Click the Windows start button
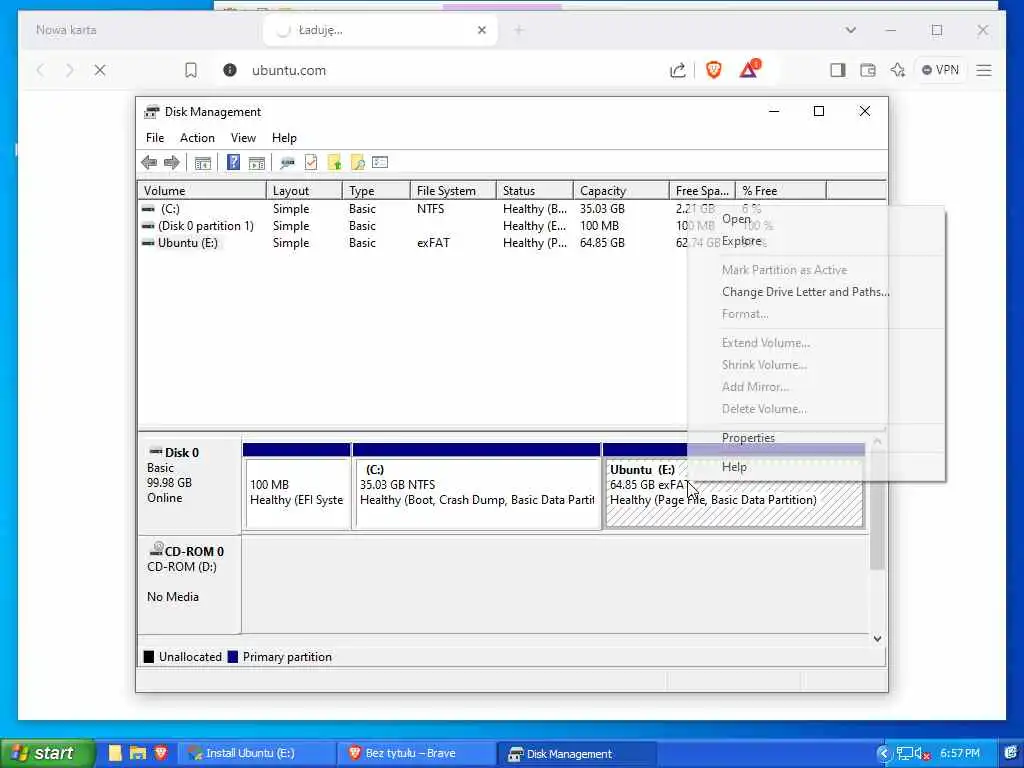 point(47,753)
